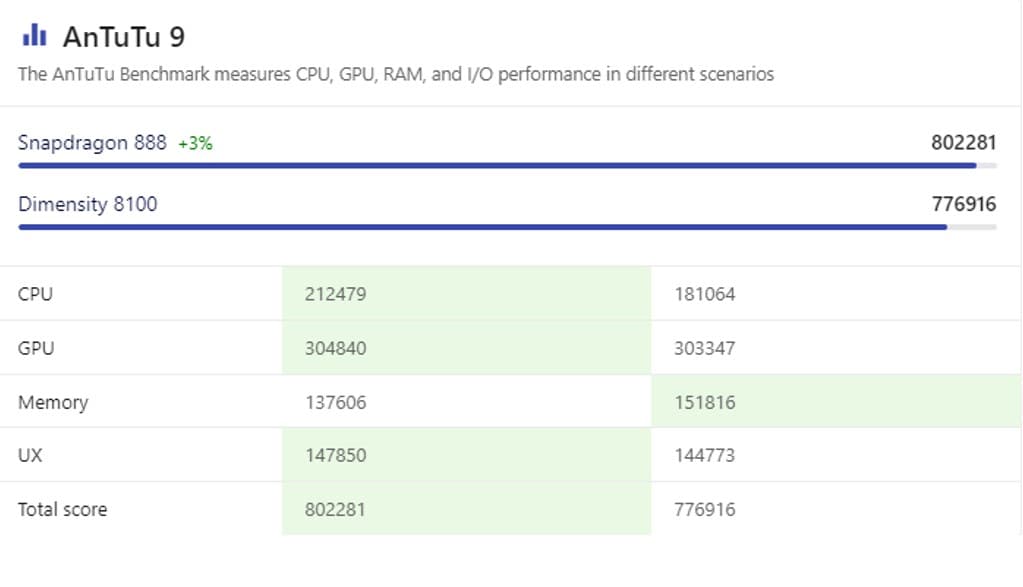
Task: Click the AnTuTu 9 heading
Action: click(124, 37)
